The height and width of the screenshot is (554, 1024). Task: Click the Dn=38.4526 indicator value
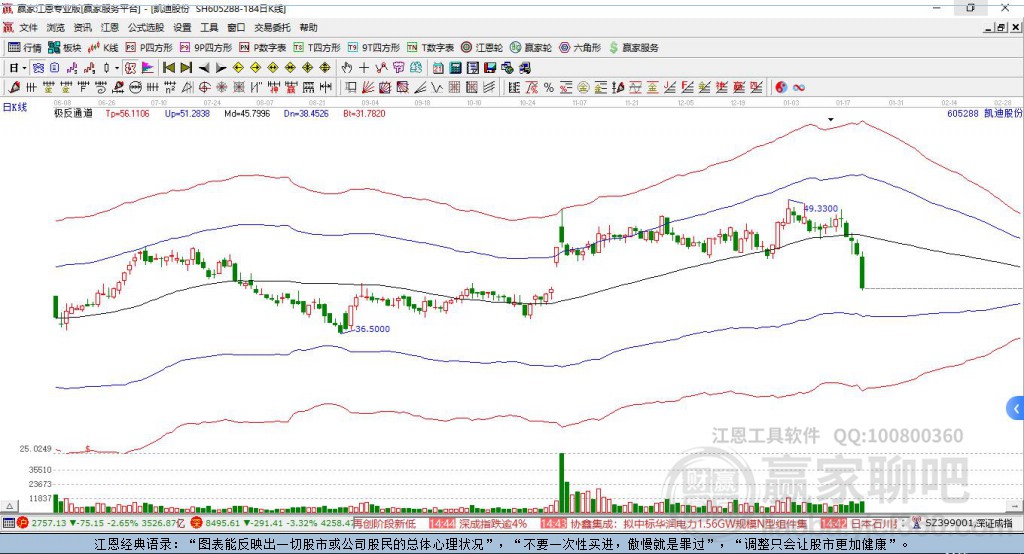(x=306, y=114)
